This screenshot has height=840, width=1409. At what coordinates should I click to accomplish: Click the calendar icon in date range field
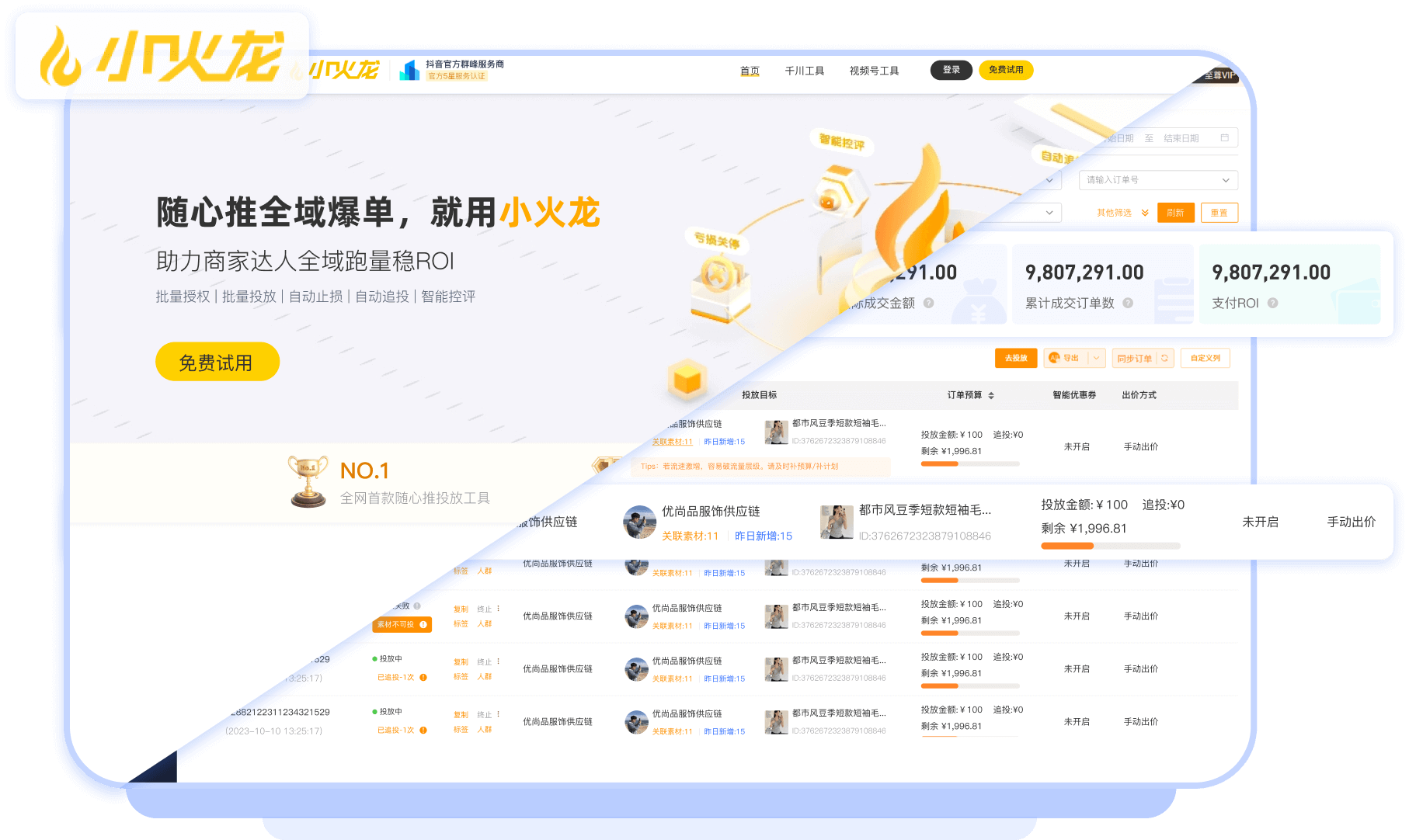tap(1224, 138)
